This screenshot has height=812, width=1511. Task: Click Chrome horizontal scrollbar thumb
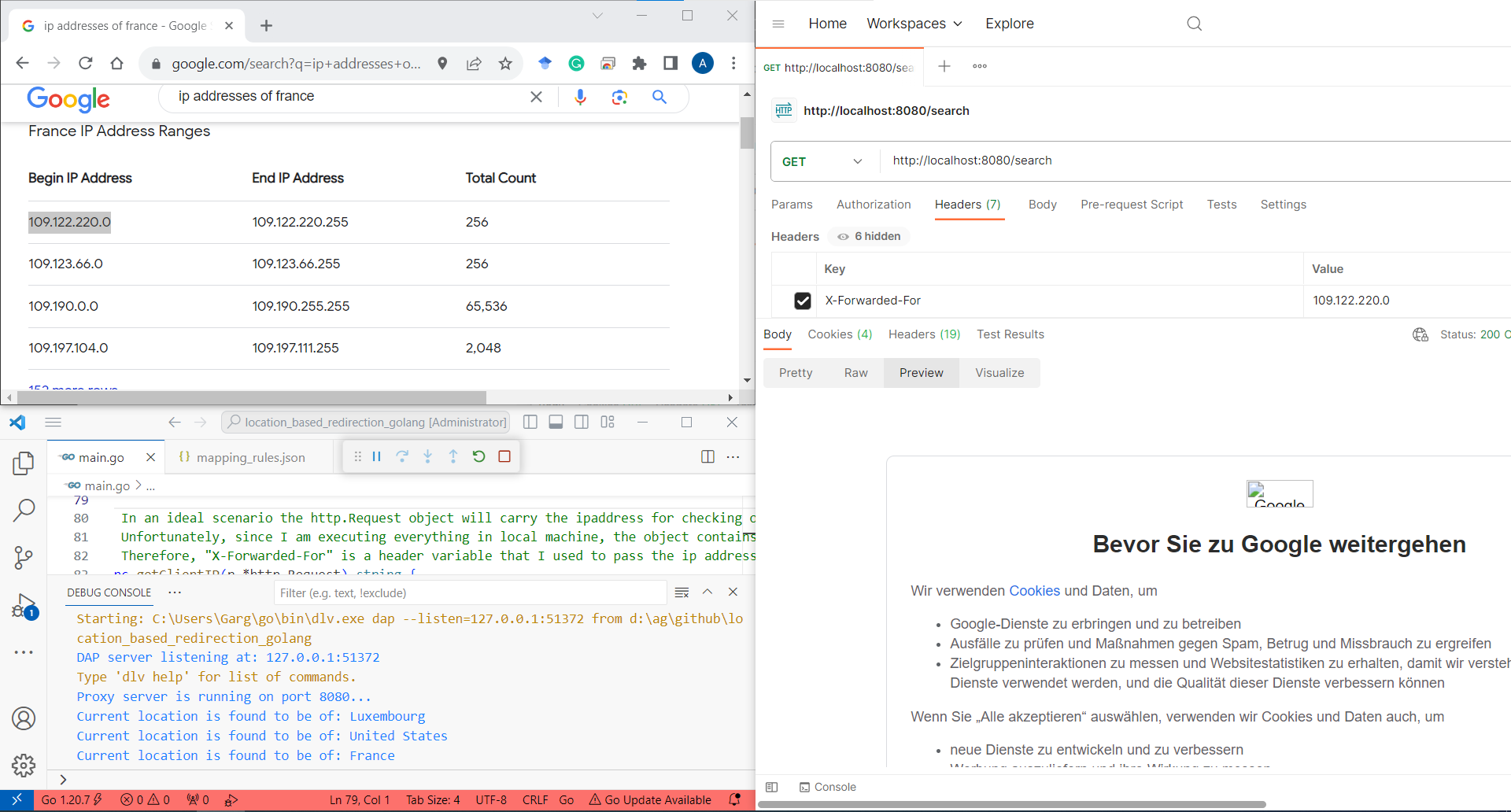(x=251, y=397)
